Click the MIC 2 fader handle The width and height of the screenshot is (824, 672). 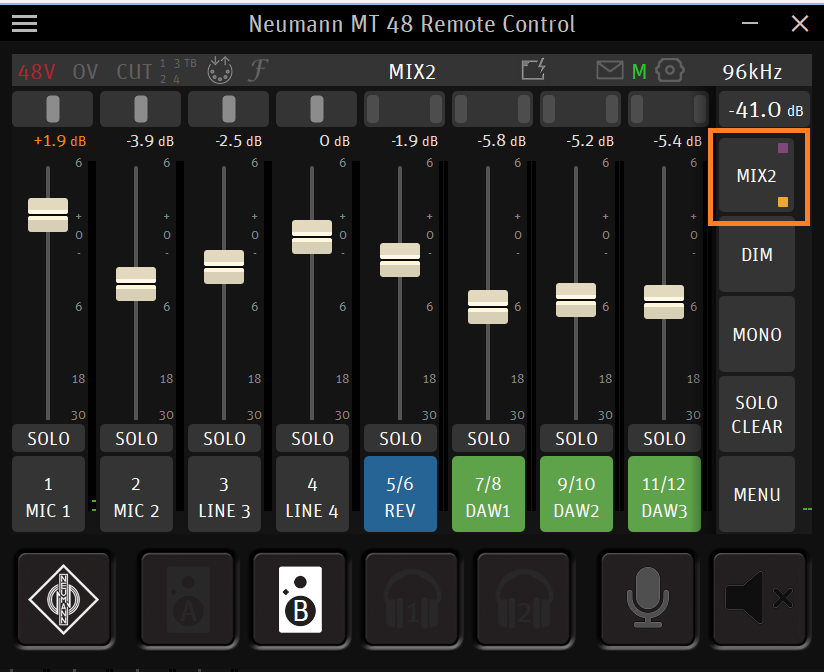click(136, 284)
